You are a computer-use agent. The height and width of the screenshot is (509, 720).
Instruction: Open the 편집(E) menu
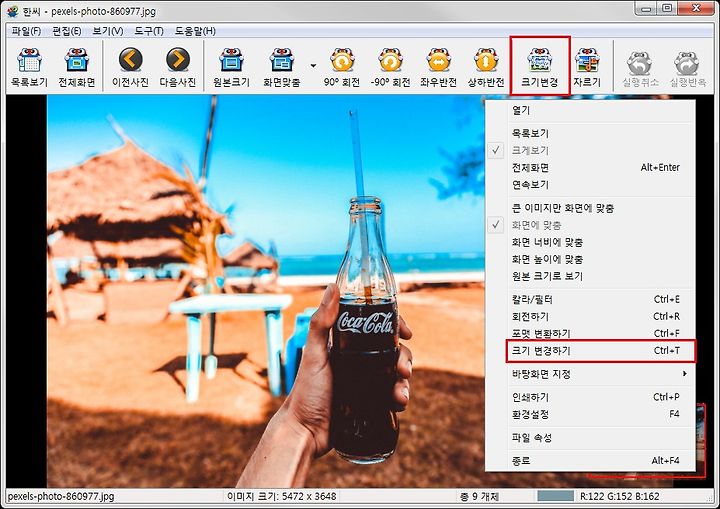click(x=67, y=31)
